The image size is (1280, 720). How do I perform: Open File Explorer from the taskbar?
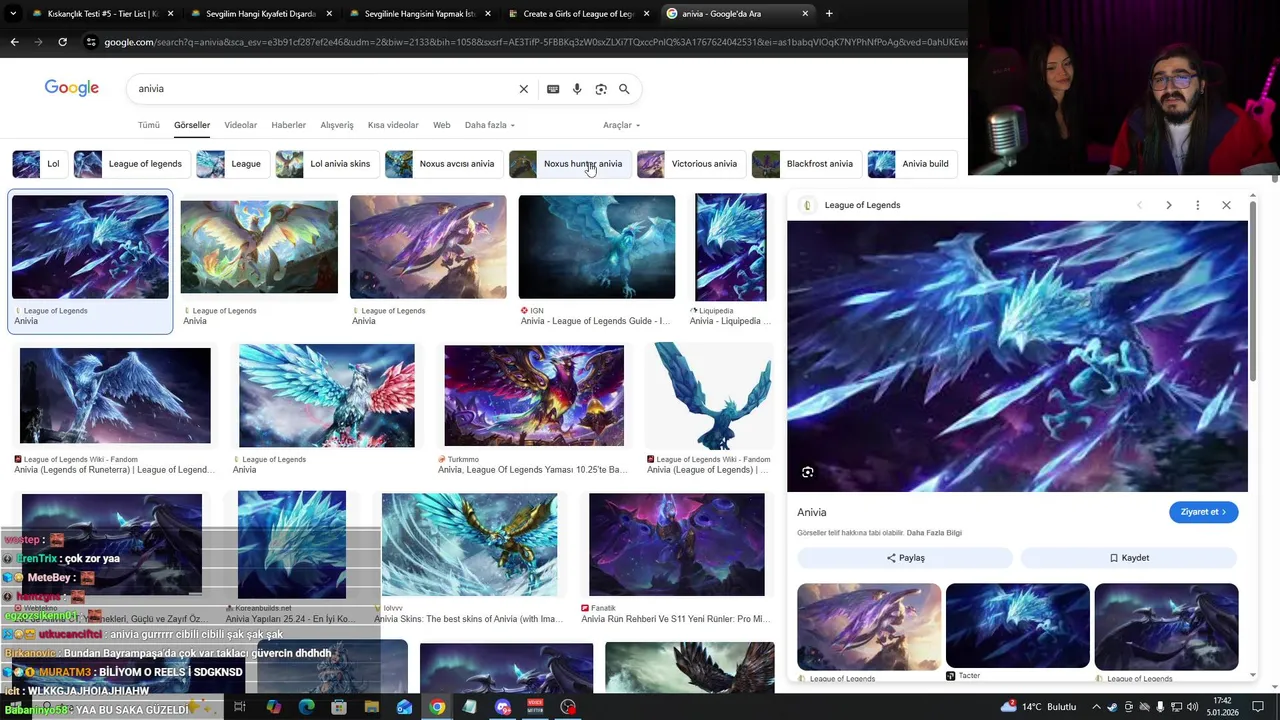[371, 707]
